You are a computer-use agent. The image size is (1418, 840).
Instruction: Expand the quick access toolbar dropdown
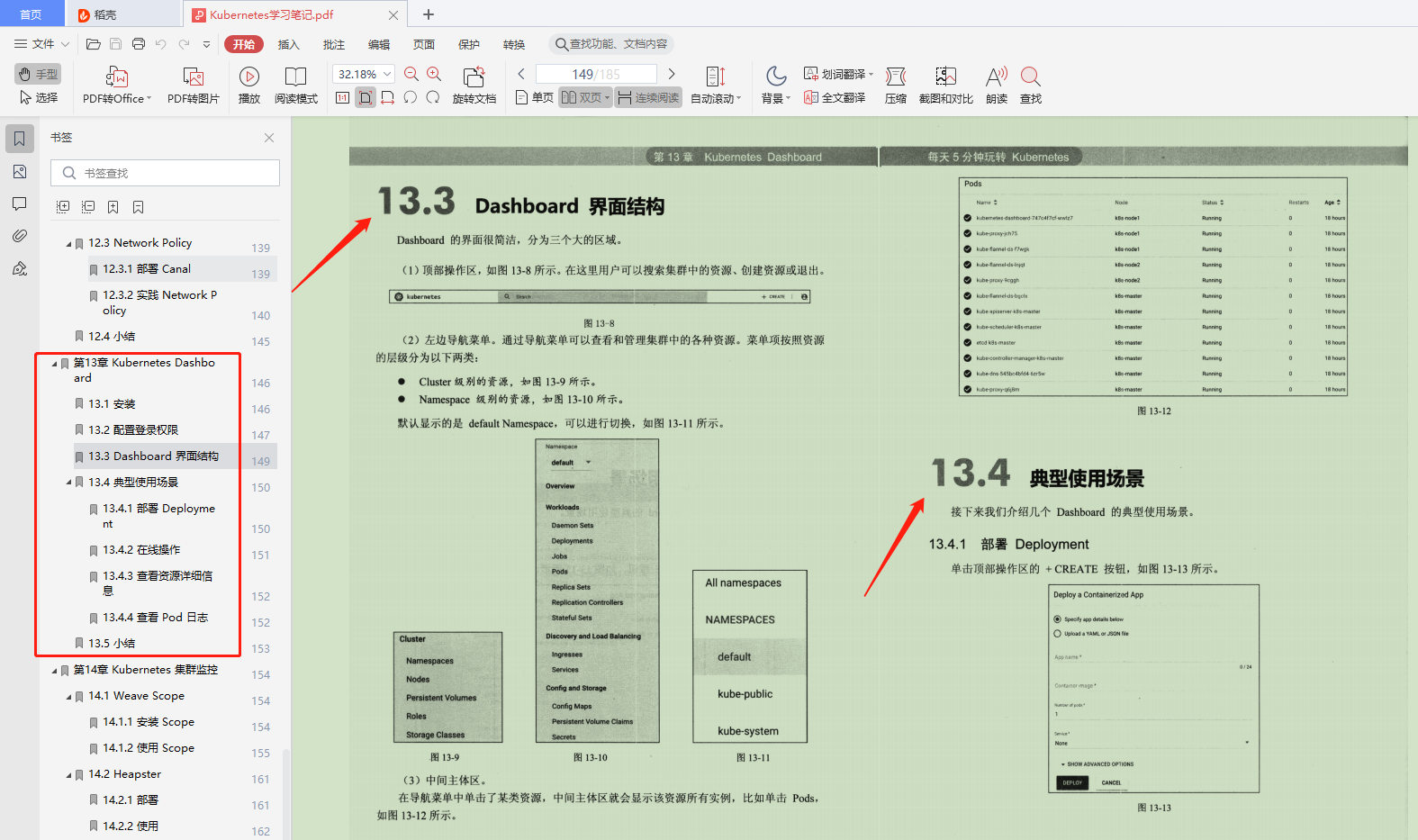click(206, 44)
